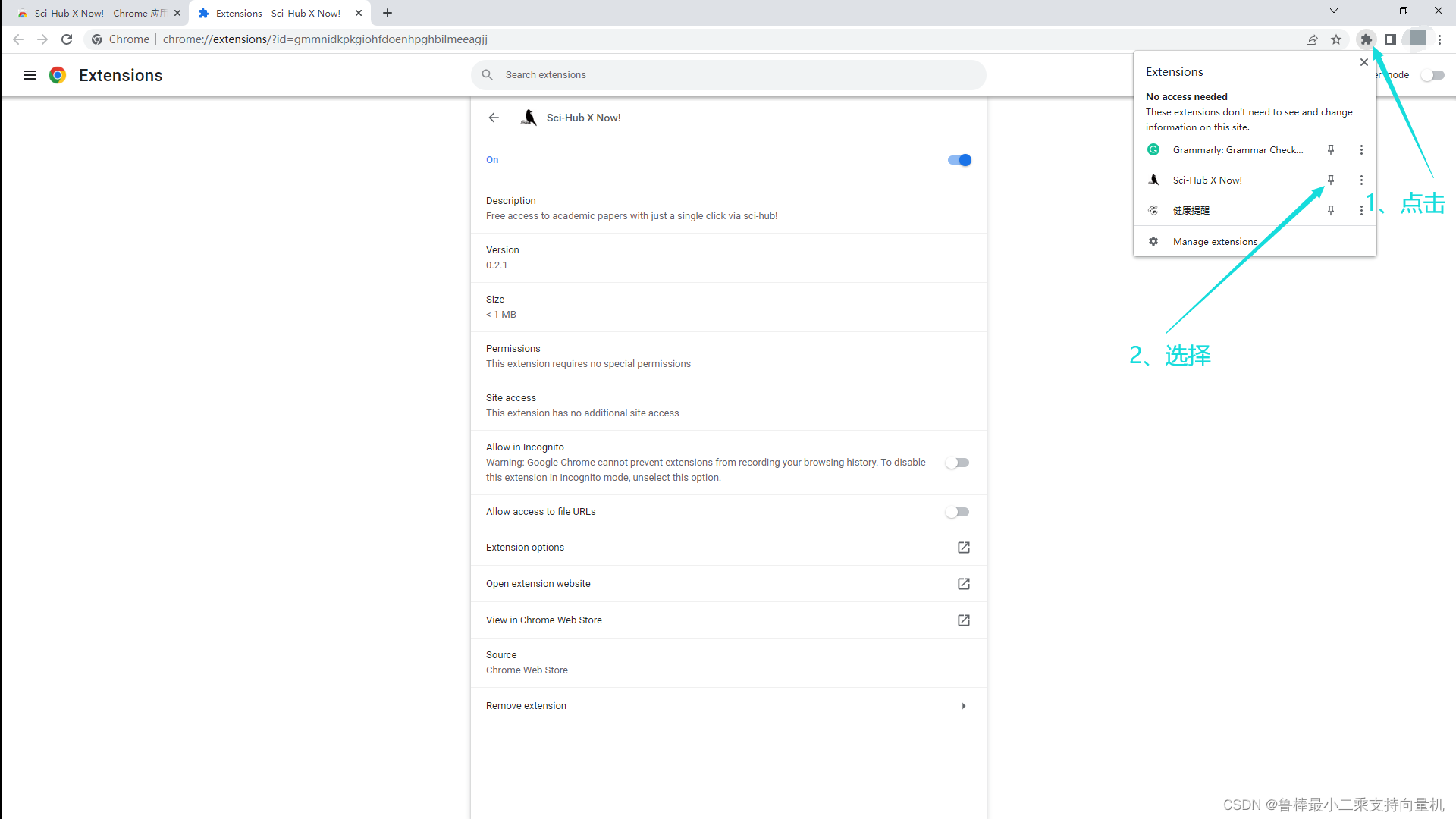
Task: Click Remove extension row
Action: point(728,706)
